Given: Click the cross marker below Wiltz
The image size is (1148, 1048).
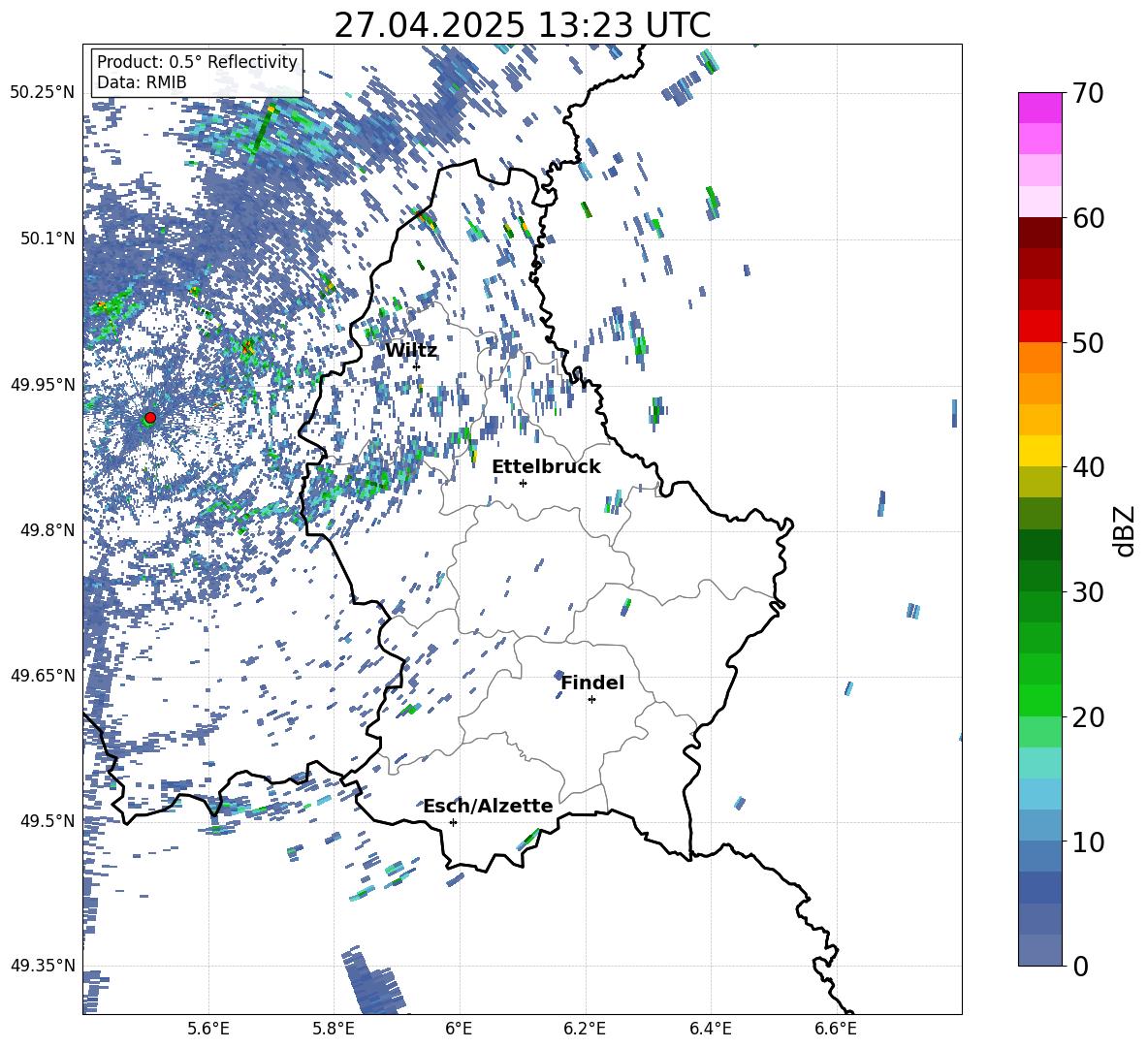Looking at the screenshot, I should pyautogui.click(x=417, y=366).
